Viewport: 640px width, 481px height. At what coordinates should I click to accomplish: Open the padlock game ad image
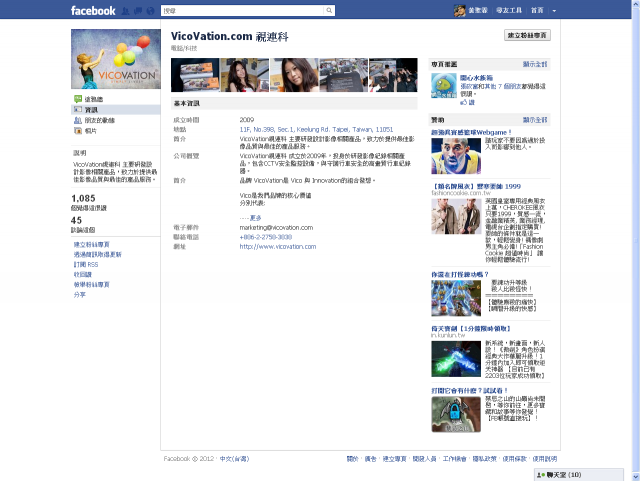pos(456,414)
